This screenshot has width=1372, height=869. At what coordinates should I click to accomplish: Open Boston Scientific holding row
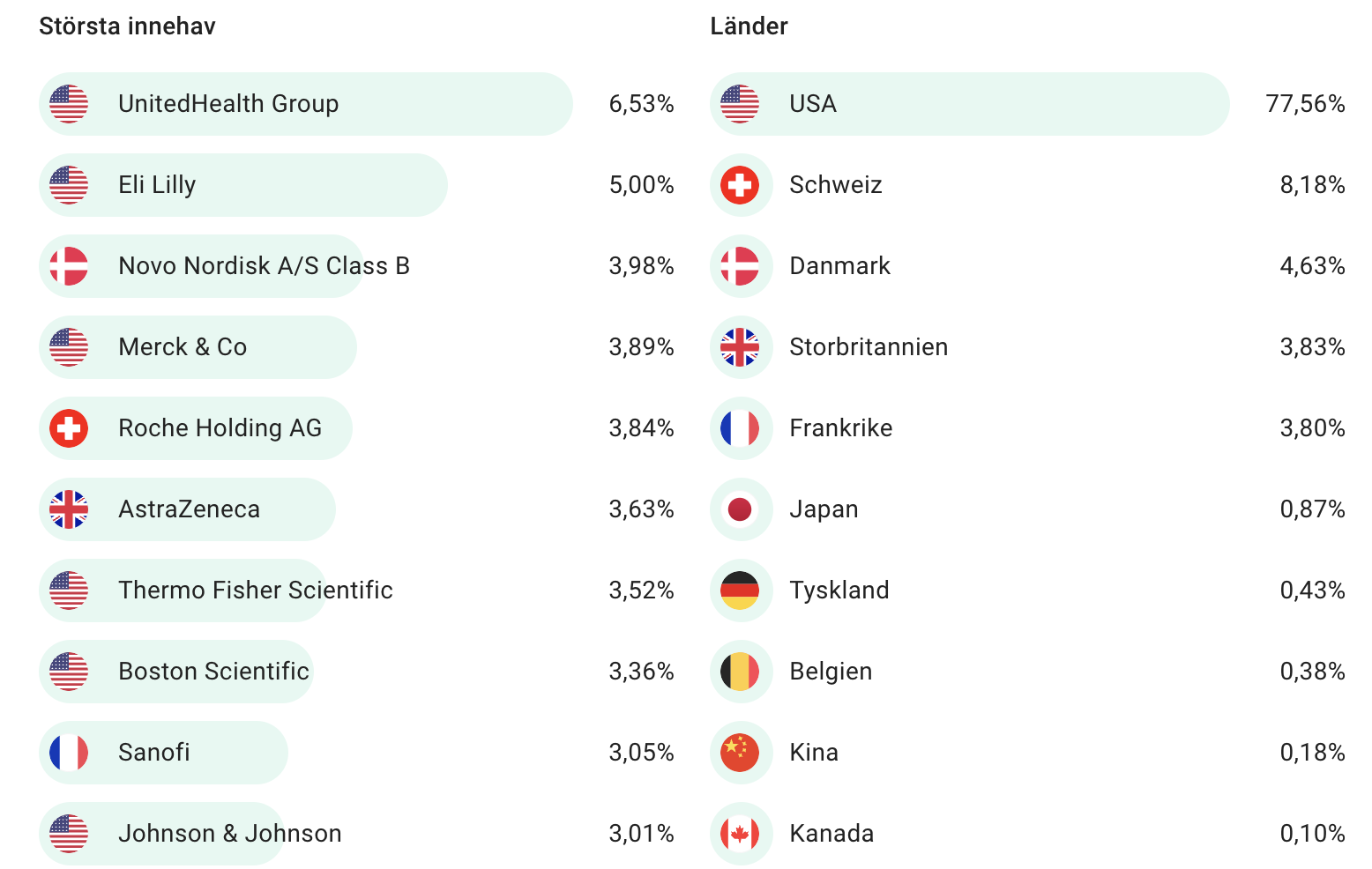click(x=213, y=672)
